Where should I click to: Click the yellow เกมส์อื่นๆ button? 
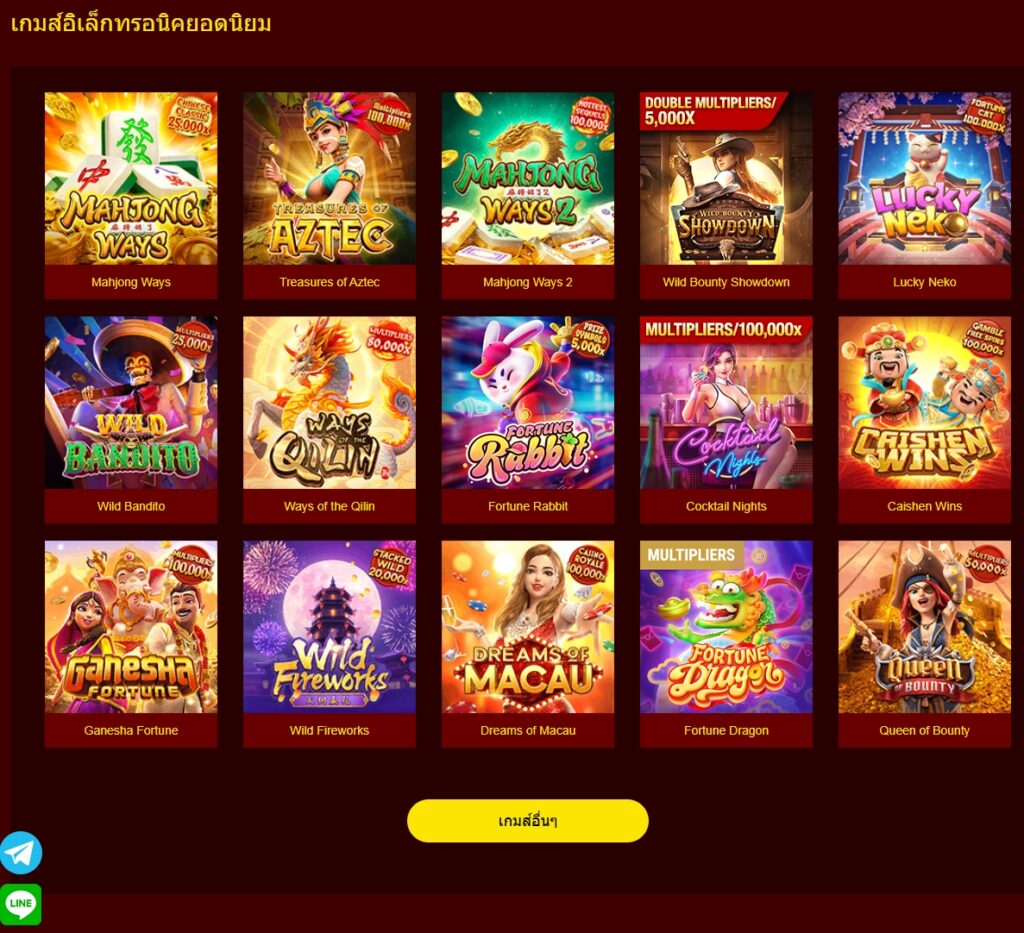coord(528,821)
